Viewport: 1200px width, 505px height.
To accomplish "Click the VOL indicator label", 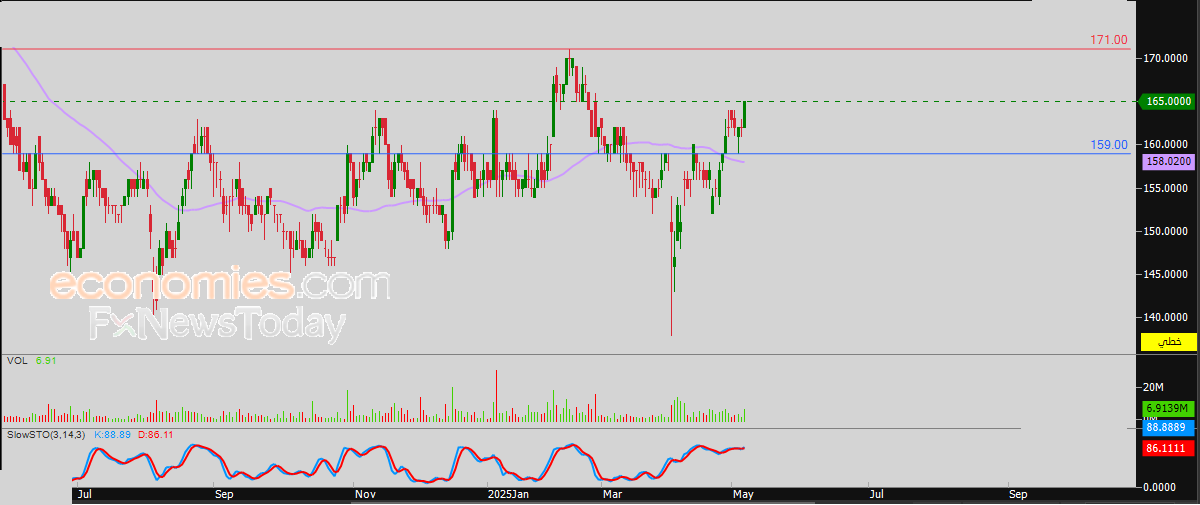I will tap(16, 360).
